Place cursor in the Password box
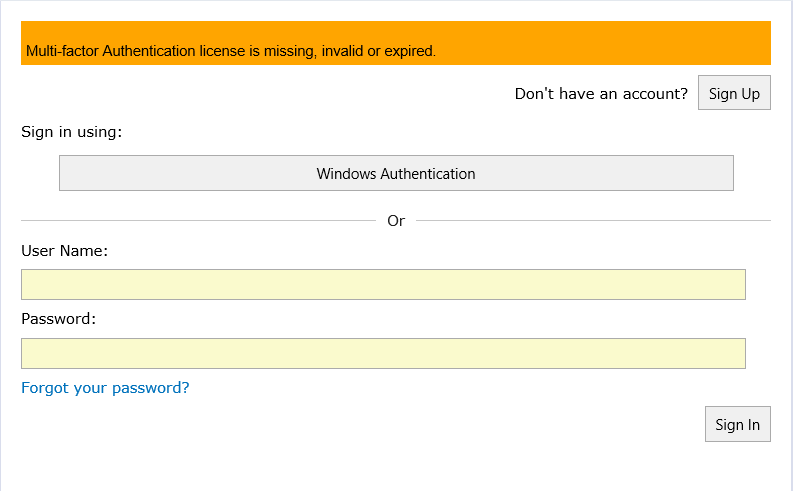This screenshot has height=491, width=793. [x=383, y=353]
